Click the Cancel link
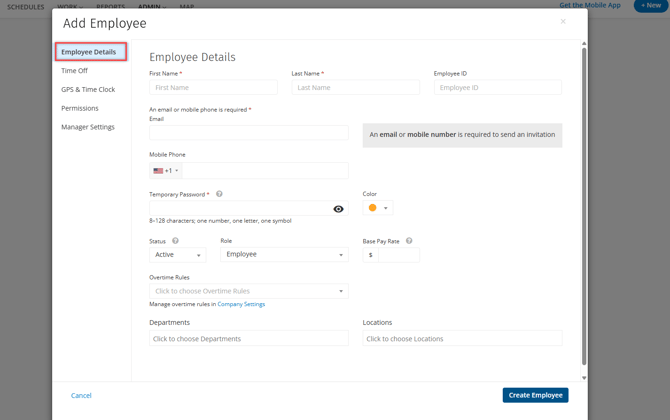The width and height of the screenshot is (670, 420). [81, 395]
